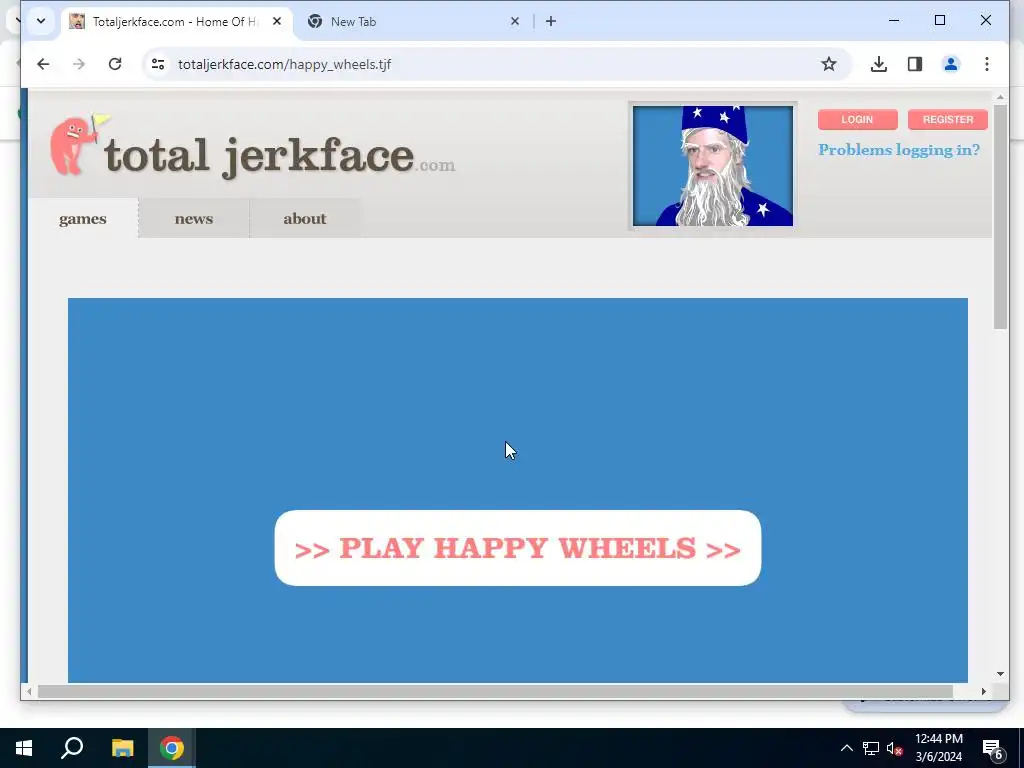Click the REGISTER button

(x=948, y=120)
